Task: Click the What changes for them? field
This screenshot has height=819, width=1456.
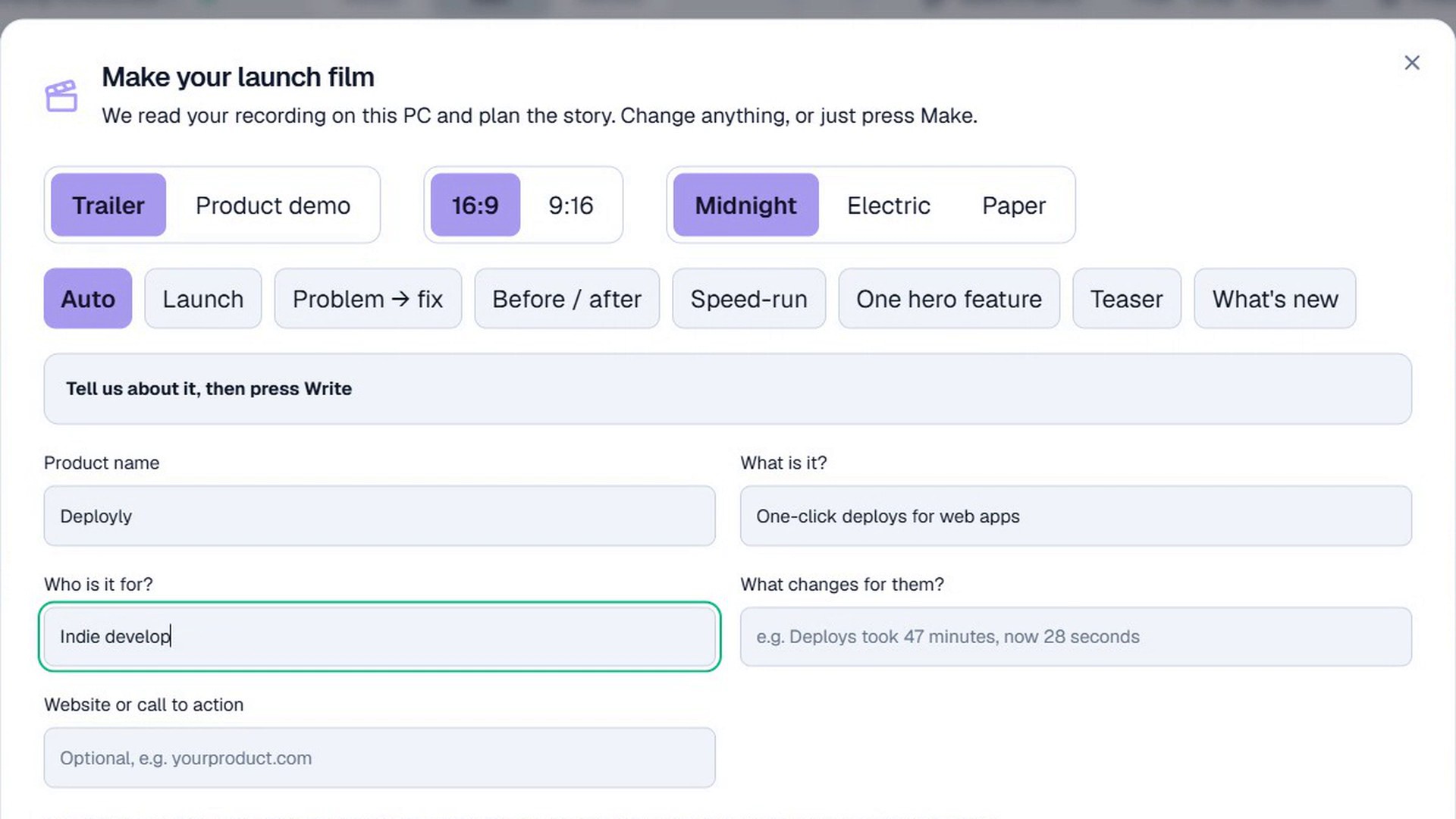Action: coord(1076,636)
